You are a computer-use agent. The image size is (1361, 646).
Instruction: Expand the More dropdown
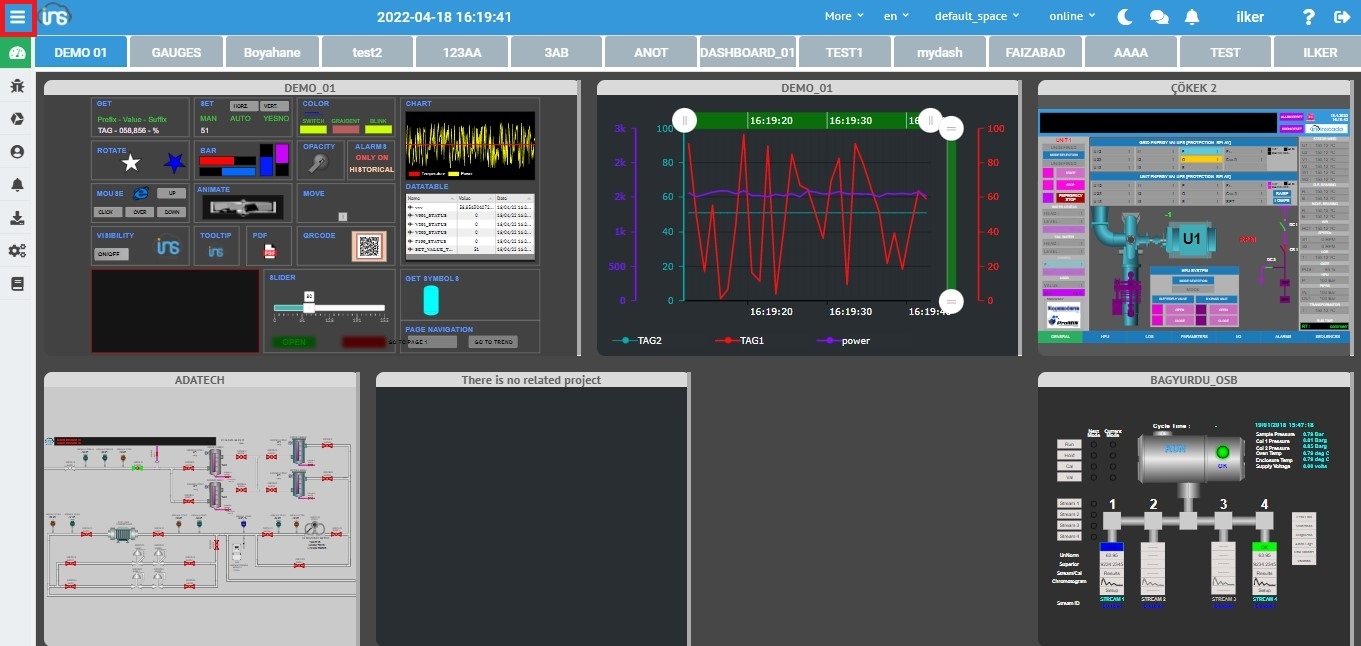pyautogui.click(x=844, y=17)
